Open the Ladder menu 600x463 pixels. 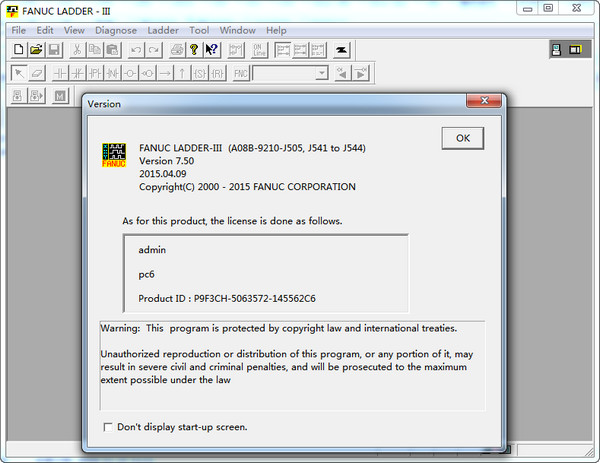[163, 30]
